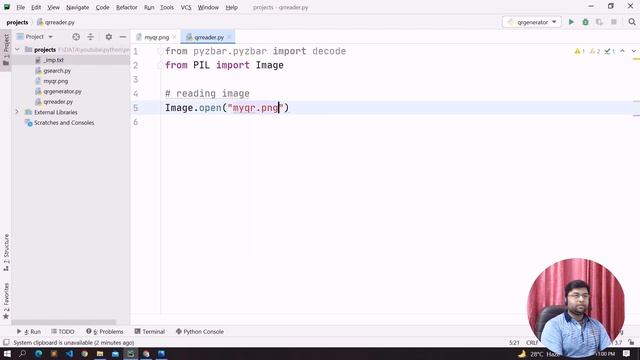Open the Python Console tool window
This screenshot has width=640, height=360.
[x=200, y=331]
